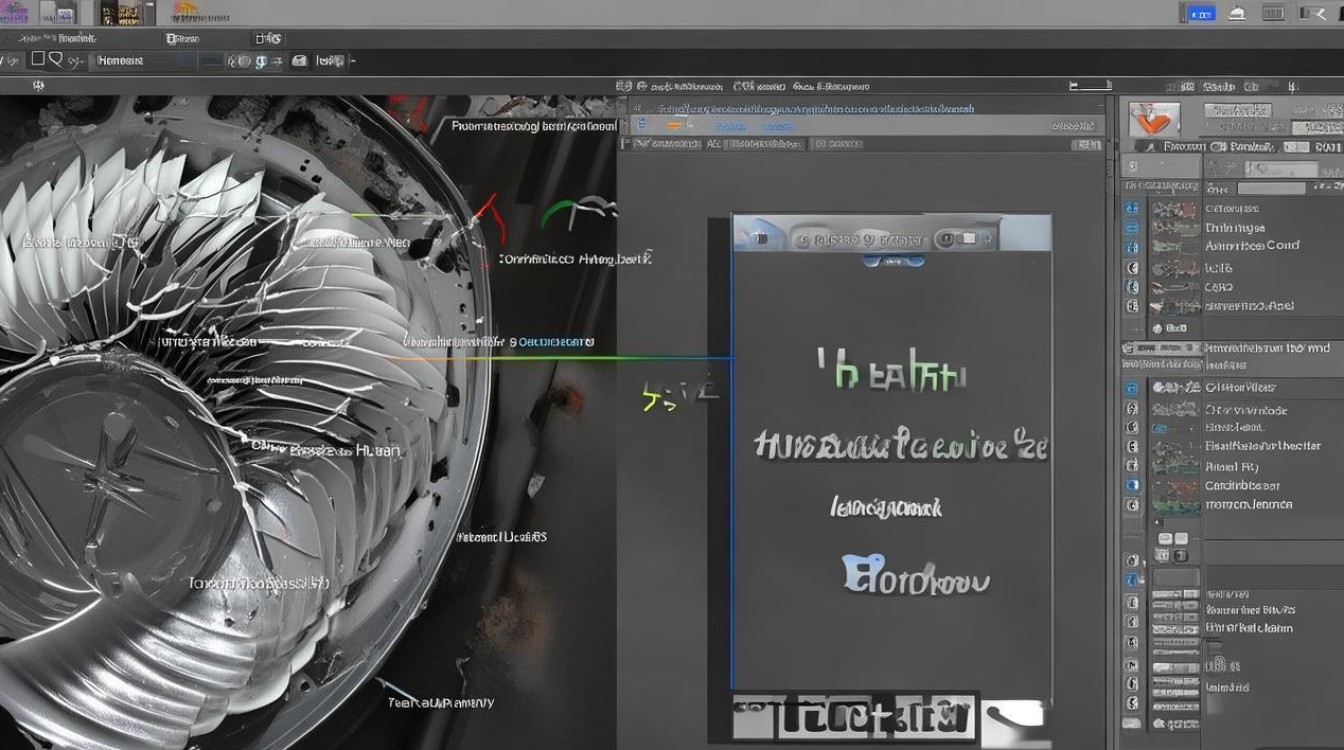This screenshot has width=1344, height=750.
Task: Click the speech-bubble icon in the options bar
Action: pyautogui.click(x=56, y=61)
